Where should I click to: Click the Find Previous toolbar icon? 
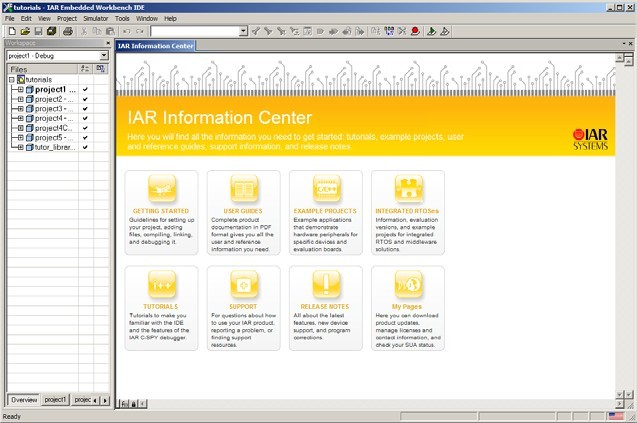pyautogui.click(x=255, y=31)
